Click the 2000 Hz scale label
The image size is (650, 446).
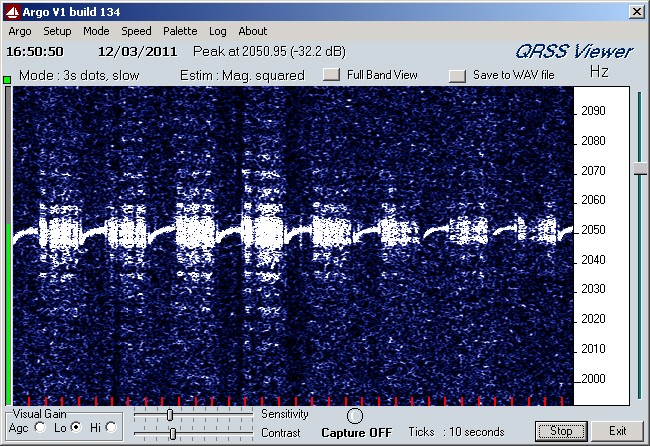tap(593, 378)
